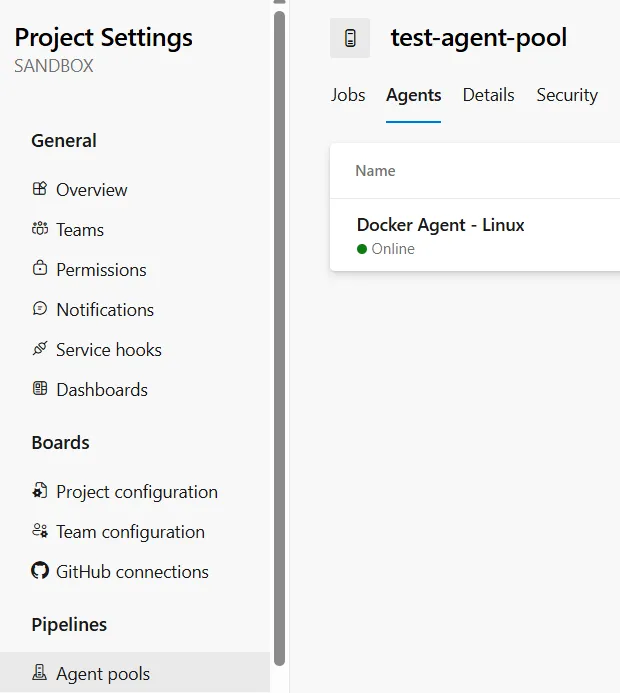The image size is (620, 693).
Task: Switch to the Jobs tab
Action: click(348, 95)
